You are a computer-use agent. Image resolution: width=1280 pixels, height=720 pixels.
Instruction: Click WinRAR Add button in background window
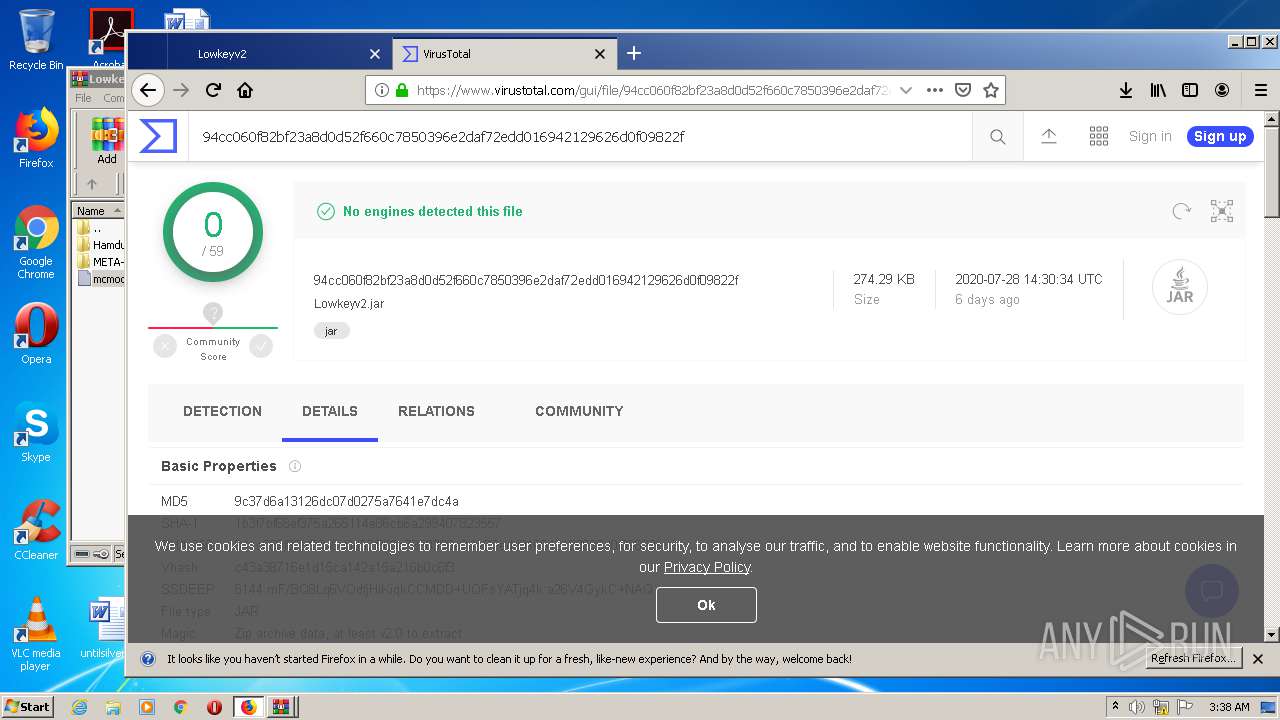[x=107, y=141]
